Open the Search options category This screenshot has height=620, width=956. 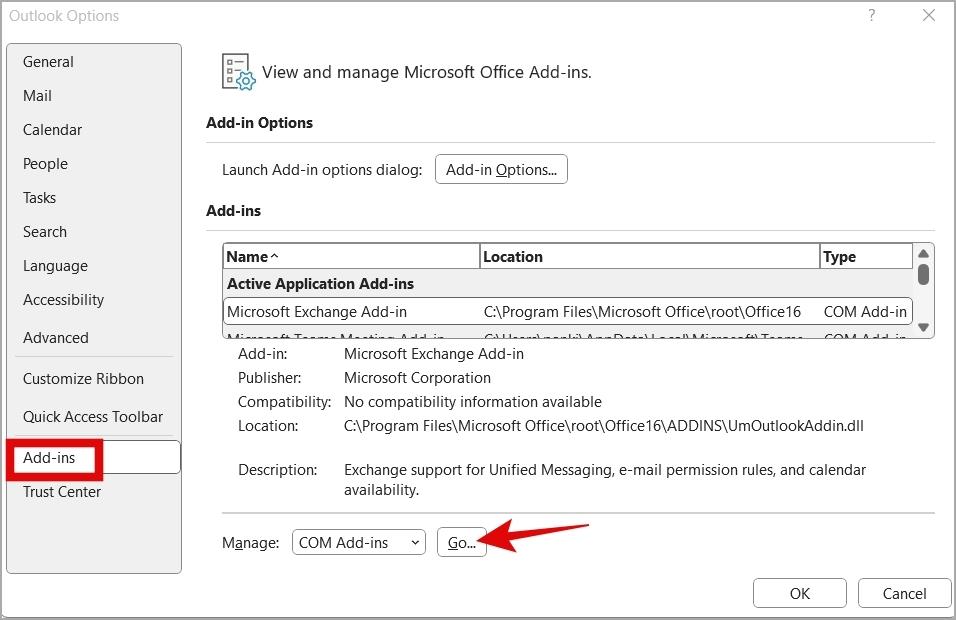45,232
